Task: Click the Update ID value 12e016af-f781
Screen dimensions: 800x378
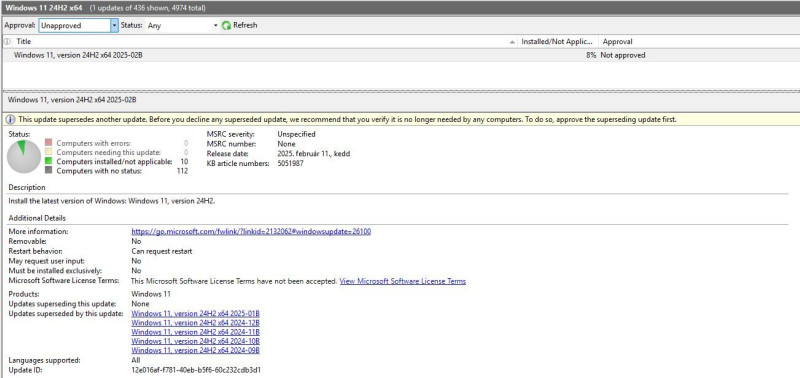Action: [x=196, y=370]
